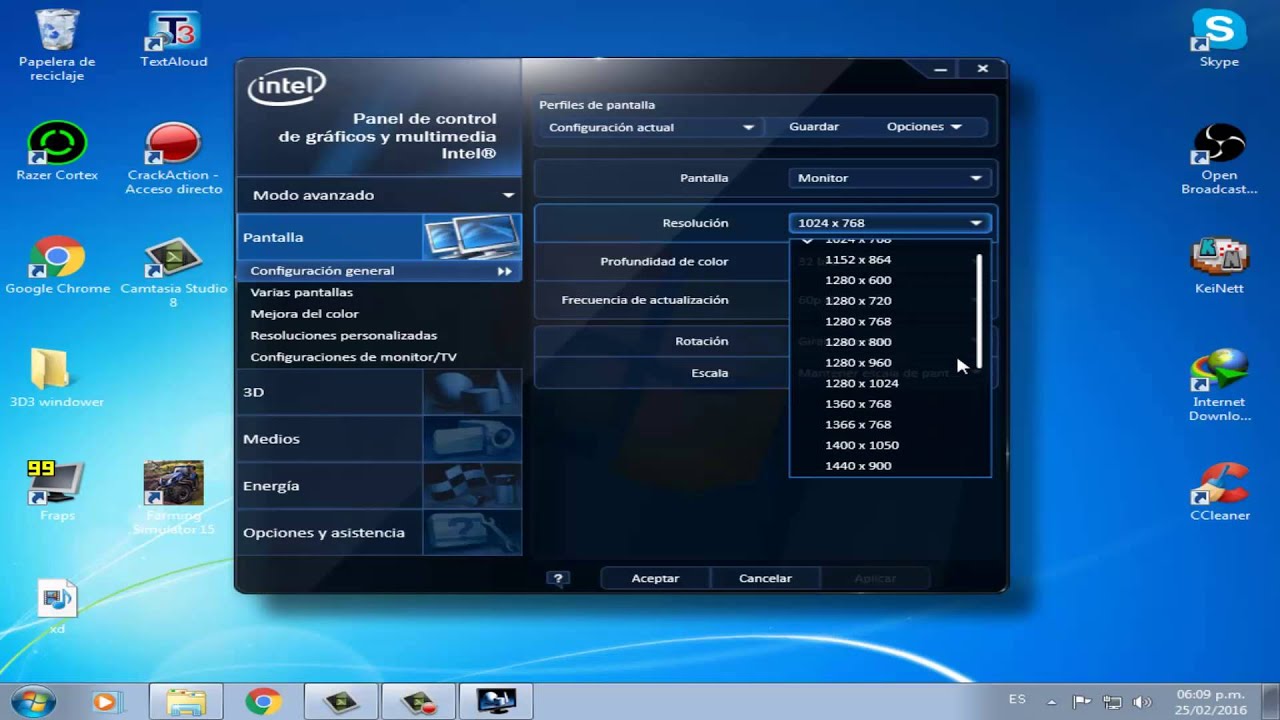Open the Open Broadcaster desktop shortcut
Screen dimensions: 1280x720
pyautogui.click(x=1219, y=158)
